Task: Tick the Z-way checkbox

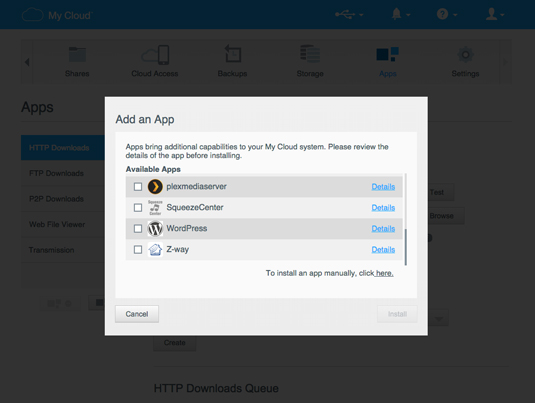Action: pyautogui.click(x=138, y=249)
